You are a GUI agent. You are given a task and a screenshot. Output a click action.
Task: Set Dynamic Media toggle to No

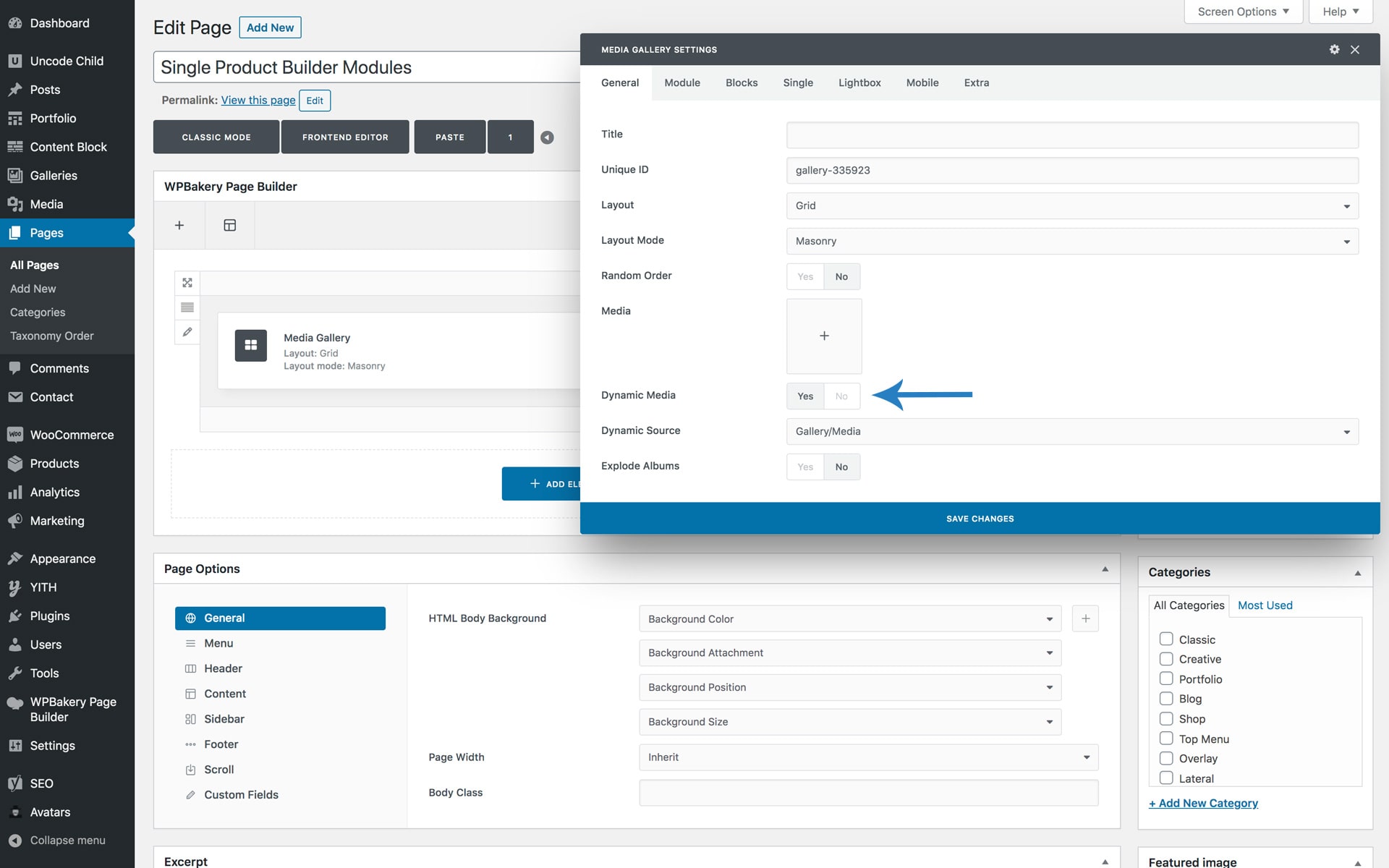(x=841, y=396)
